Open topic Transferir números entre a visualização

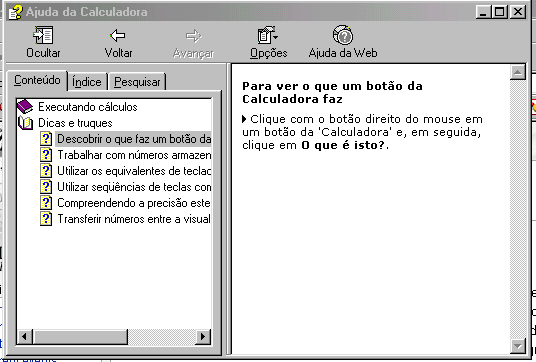coord(134,219)
